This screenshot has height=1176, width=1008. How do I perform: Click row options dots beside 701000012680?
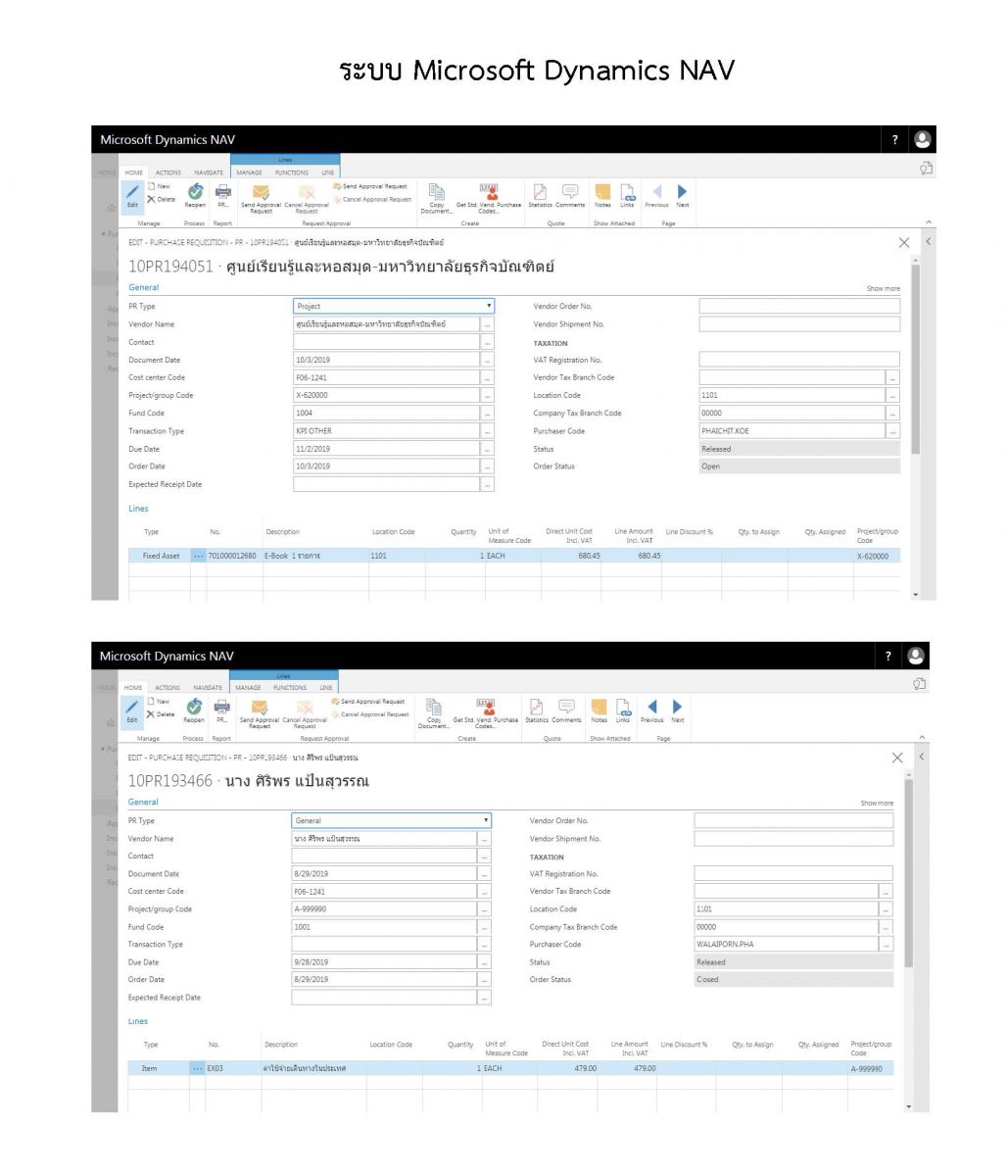[199, 556]
